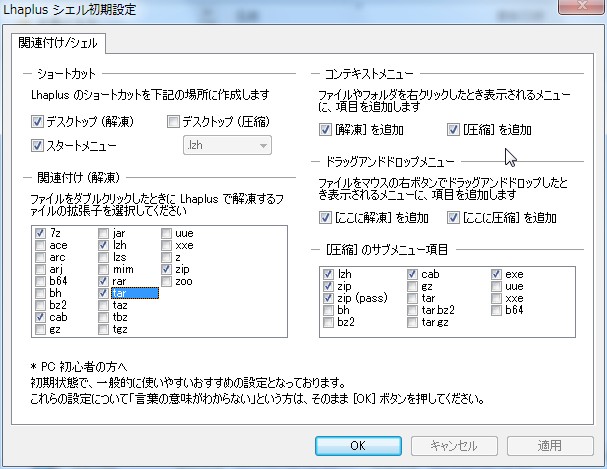Uncheck 7z extension association
The image size is (607, 469).
pos(40,233)
